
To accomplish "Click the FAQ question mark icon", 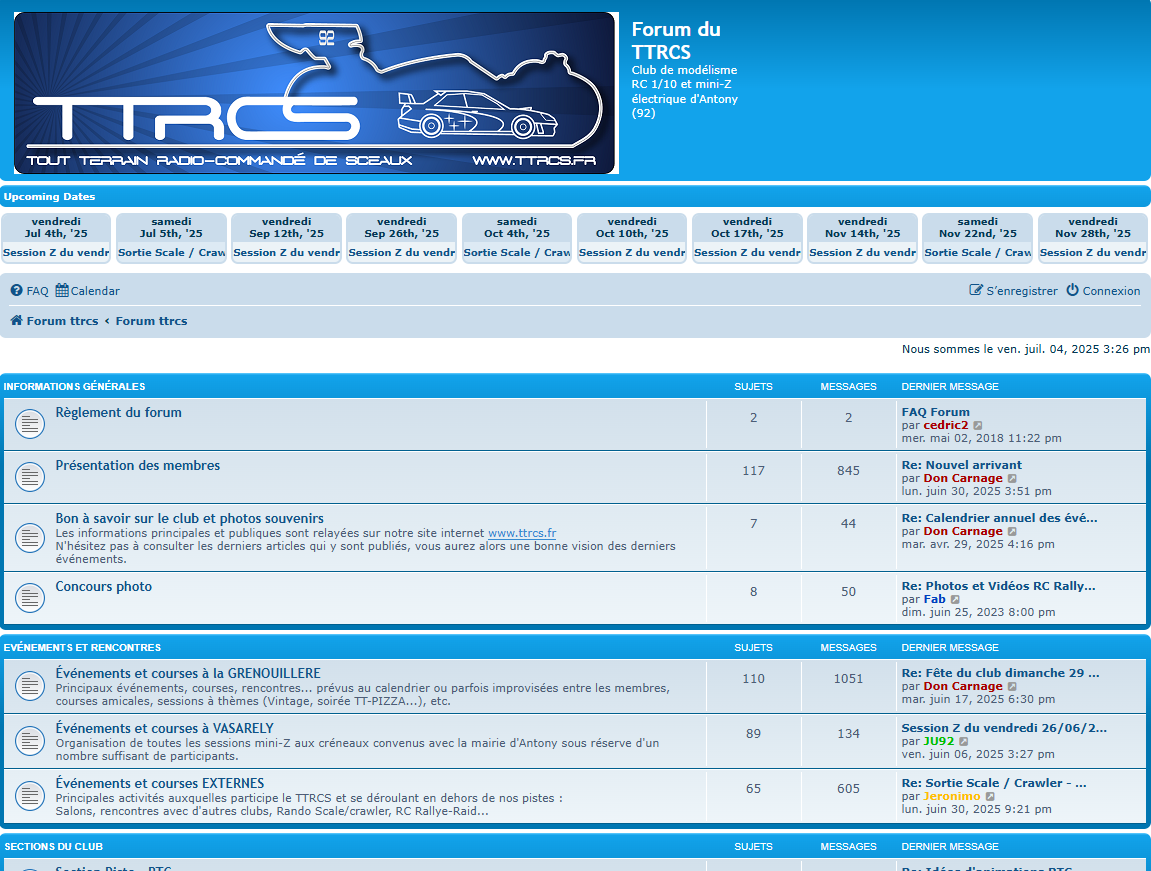I will pyautogui.click(x=17, y=291).
